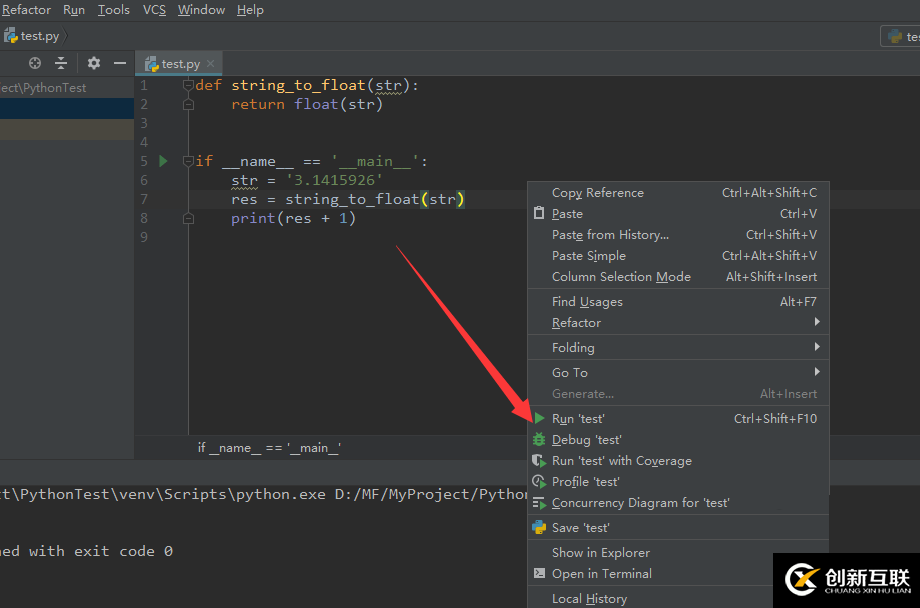Screen dimensions: 920x608
Task: Open the Run menu in menu bar
Action: pos(74,10)
